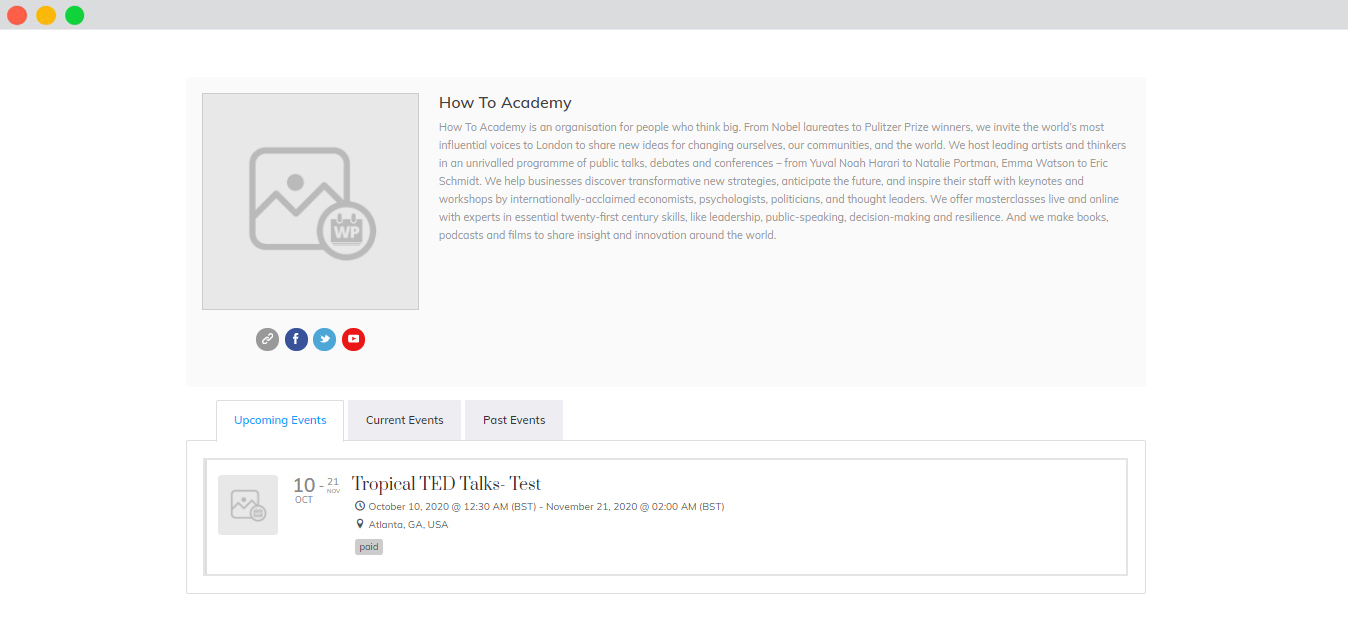
Task: Click the paid ticket tag
Action: pos(369,547)
